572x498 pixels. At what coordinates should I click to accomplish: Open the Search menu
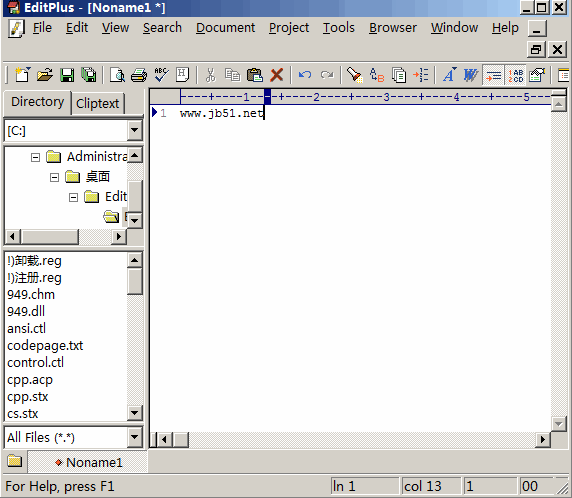tap(162, 28)
